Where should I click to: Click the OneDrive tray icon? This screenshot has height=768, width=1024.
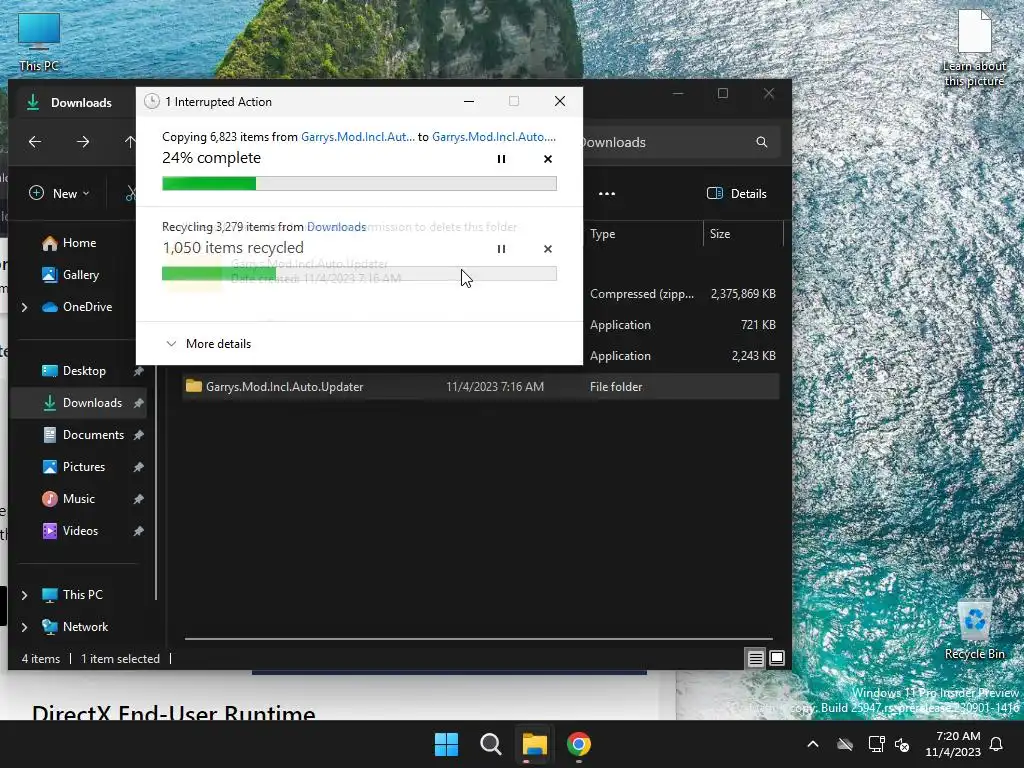click(845, 744)
